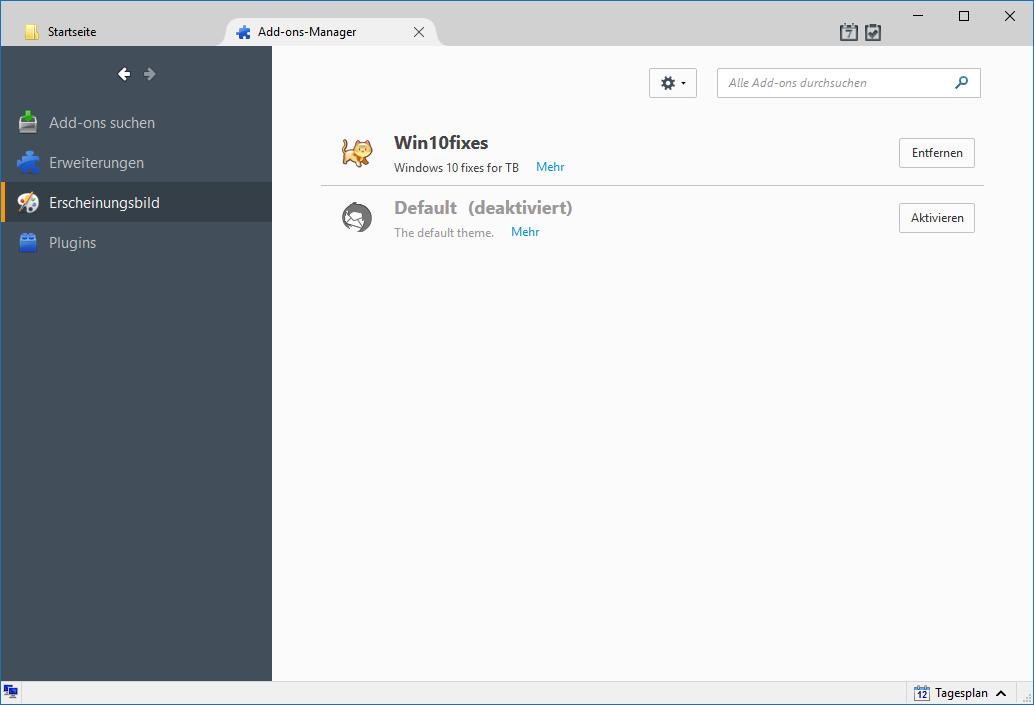The height and width of the screenshot is (705, 1034).
Task: Click the Startseite folder icon
Action: pos(31,32)
